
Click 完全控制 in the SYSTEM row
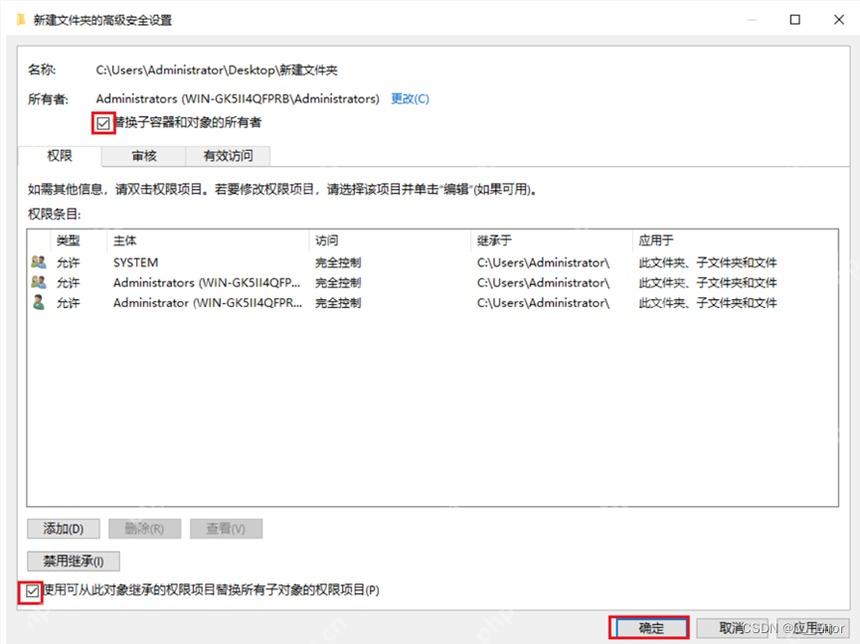338,263
